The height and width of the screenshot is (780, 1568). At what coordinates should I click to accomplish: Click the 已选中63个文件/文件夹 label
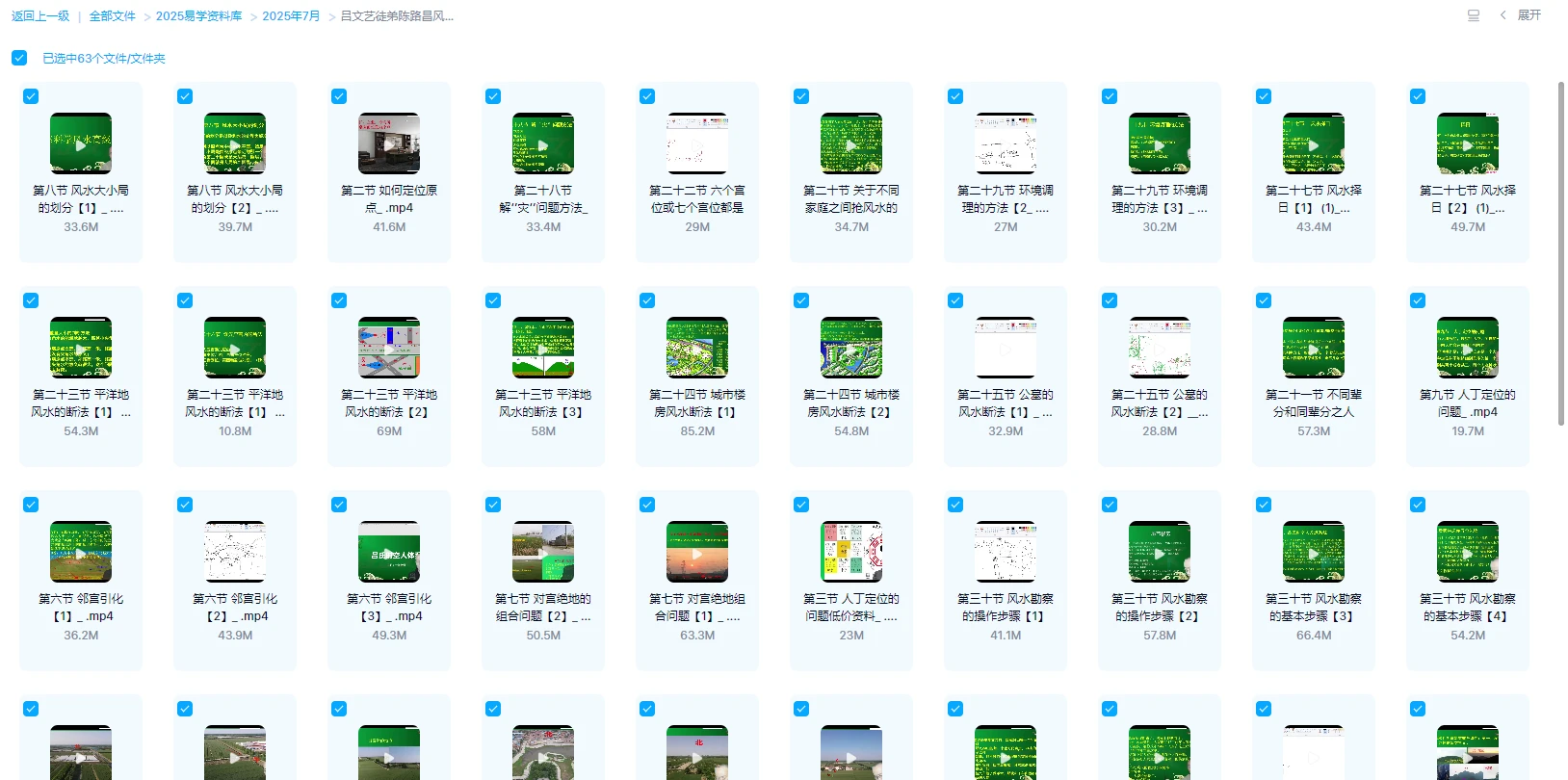(x=104, y=59)
